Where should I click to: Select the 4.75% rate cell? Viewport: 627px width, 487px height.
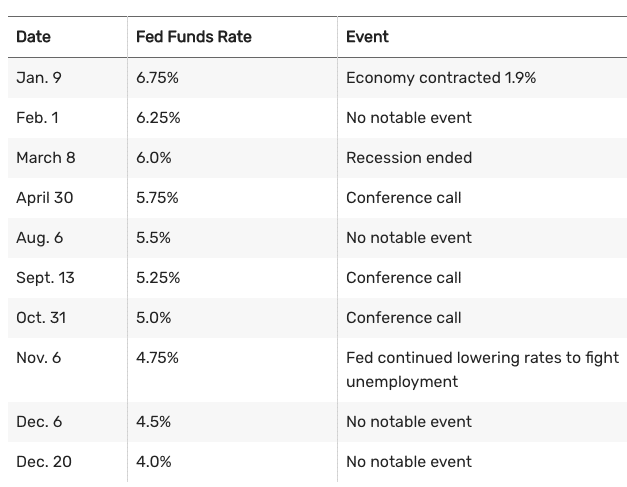pyautogui.click(x=157, y=357)
